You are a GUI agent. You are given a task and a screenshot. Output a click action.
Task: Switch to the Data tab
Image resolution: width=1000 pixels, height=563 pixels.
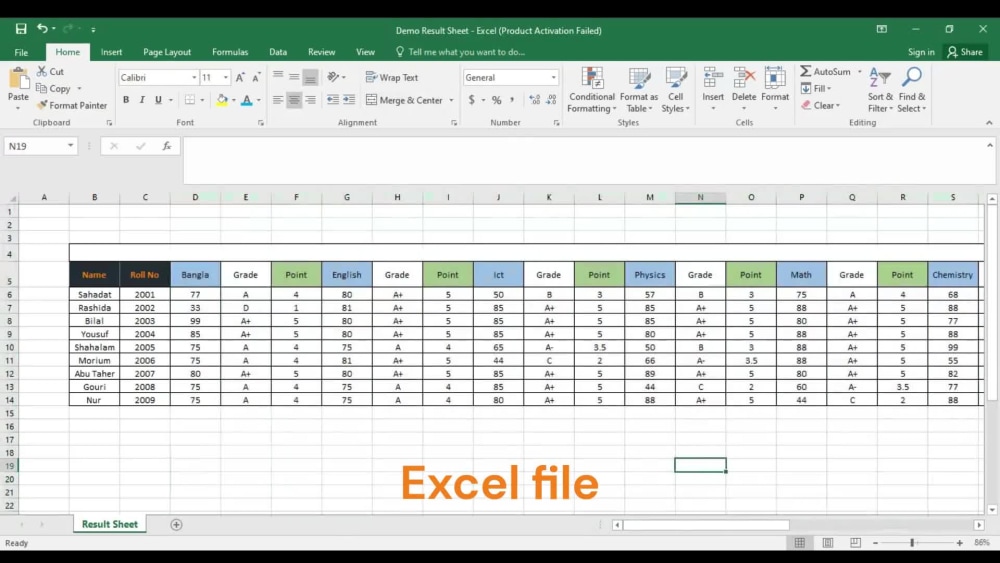click(277, 52)
